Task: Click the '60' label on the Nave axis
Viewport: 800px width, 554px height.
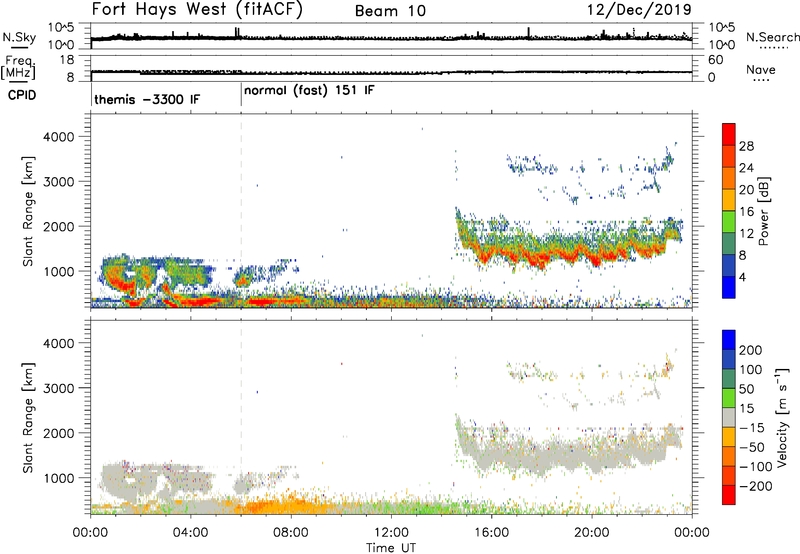Action: pos(716,60)
